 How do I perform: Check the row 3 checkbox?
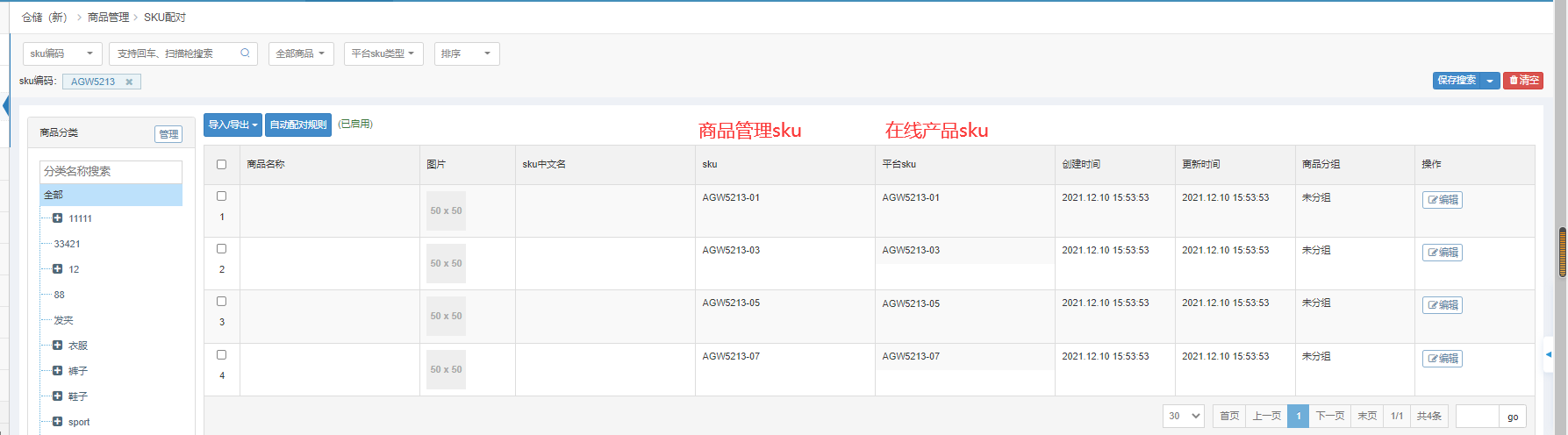221,302
